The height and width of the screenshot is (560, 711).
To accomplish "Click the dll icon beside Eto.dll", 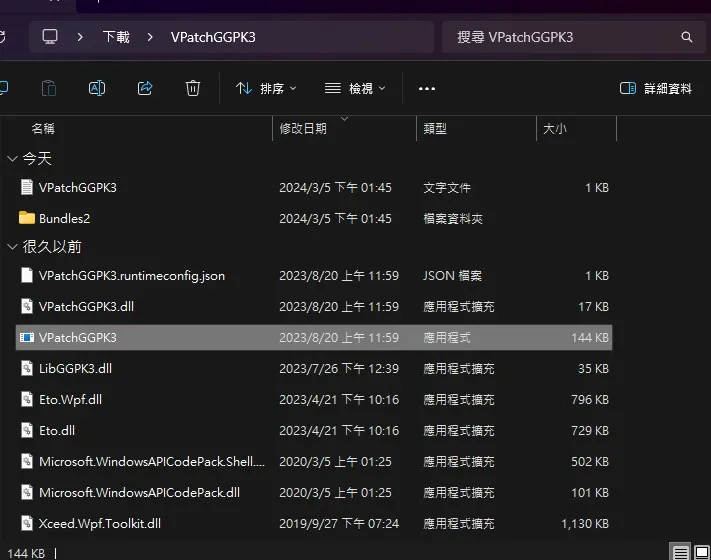I will tap(27, 430).
